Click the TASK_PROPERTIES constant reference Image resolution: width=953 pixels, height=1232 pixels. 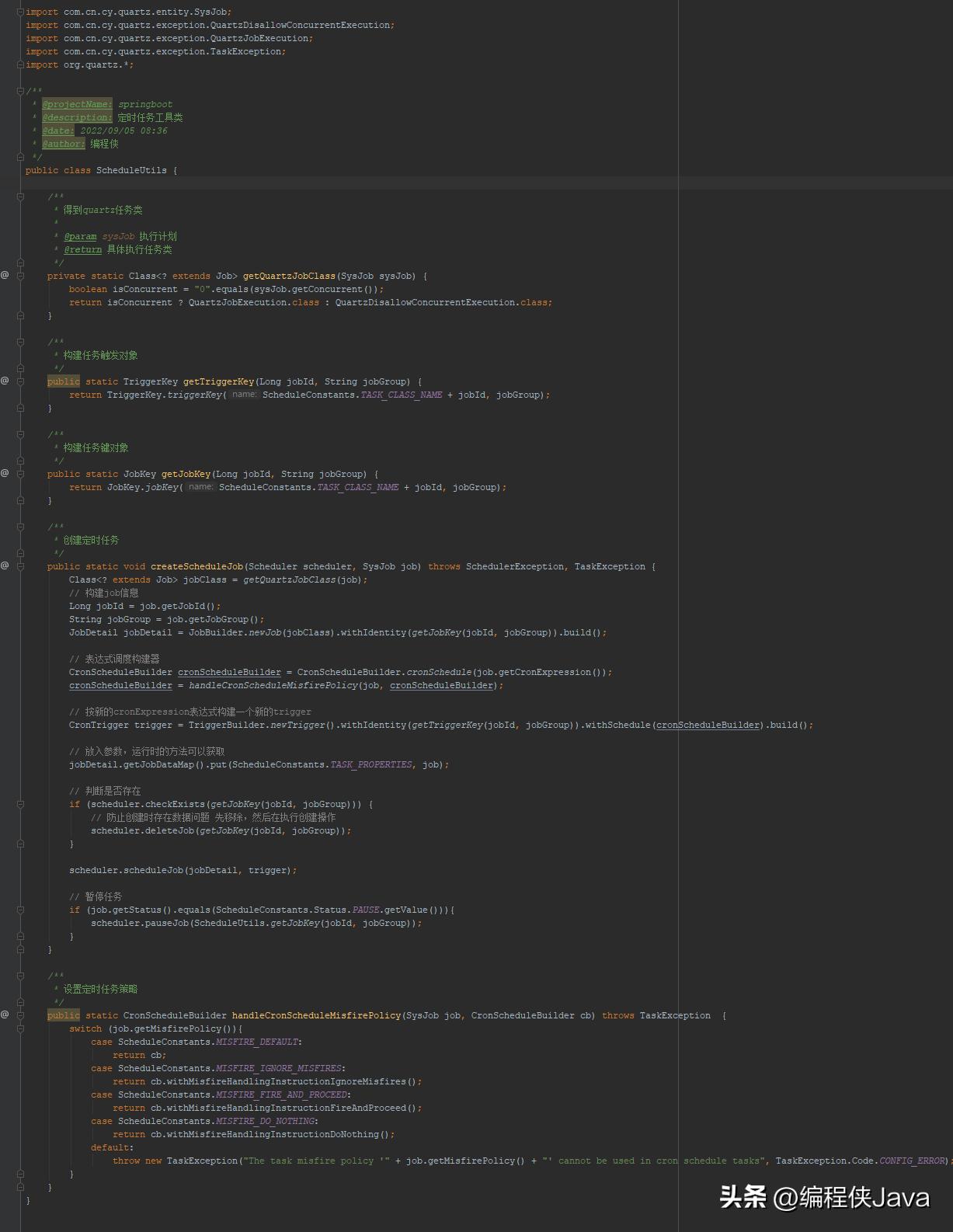pos(371,764)
